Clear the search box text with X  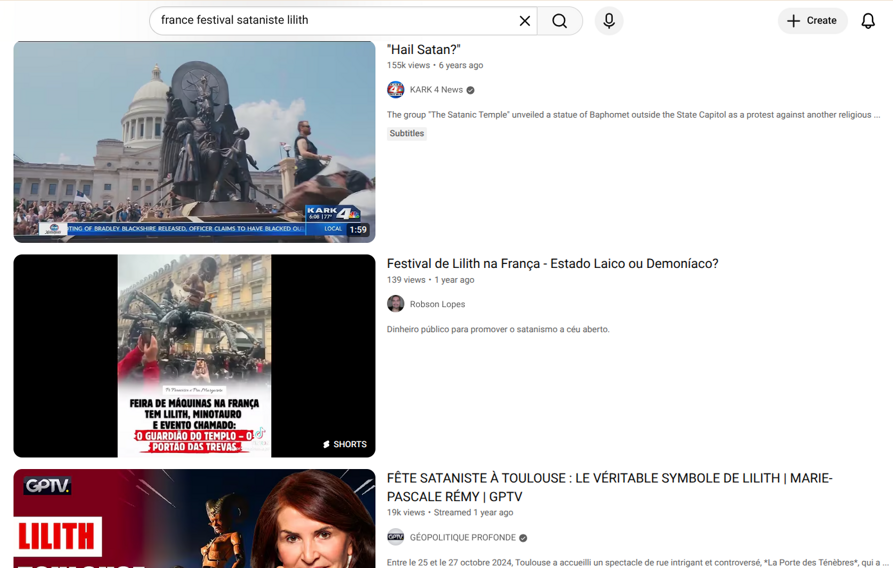525,21
